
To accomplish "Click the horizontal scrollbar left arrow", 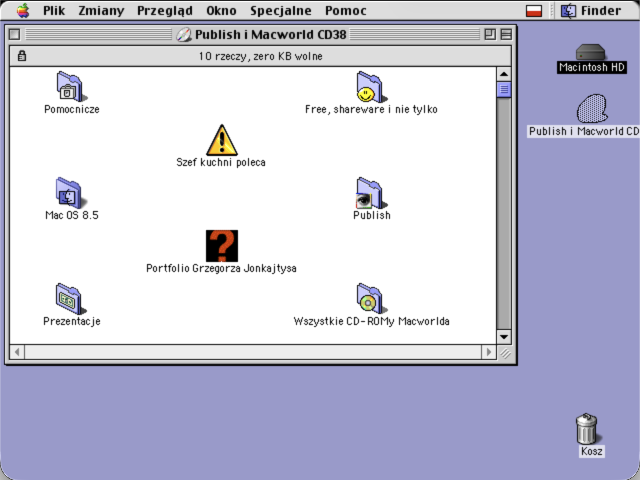I will coord(17,352).
